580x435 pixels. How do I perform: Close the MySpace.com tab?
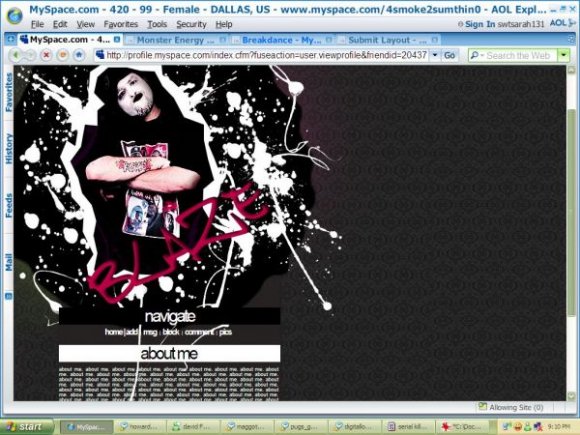[x=117, y=39]
